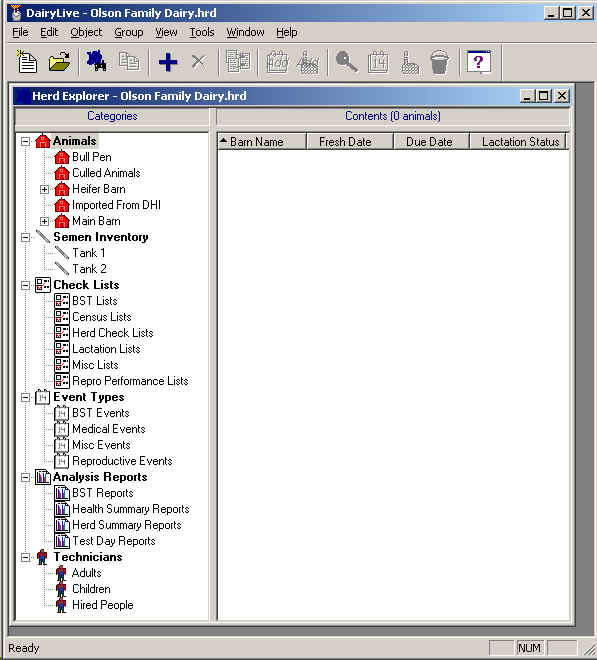Viewport: 597px width, 660px height.
Task: Open a herd file with the folder icon
Action: [59, 62]
